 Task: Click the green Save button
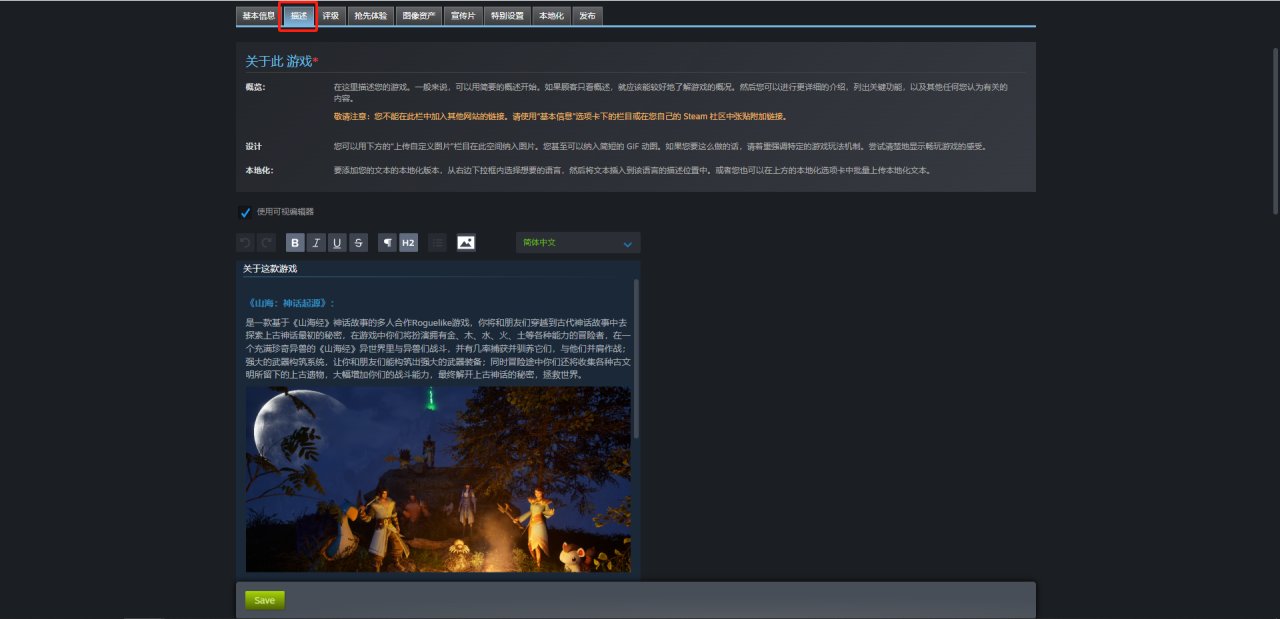(x=265, y=600)
